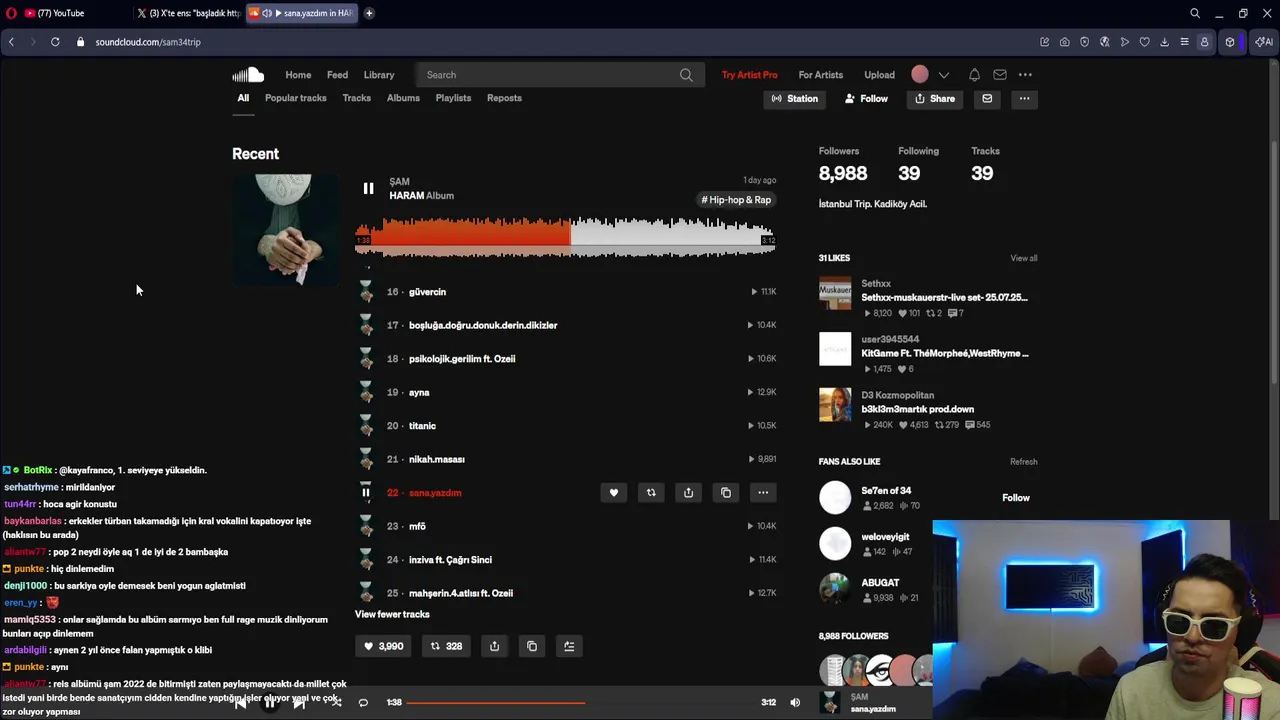Seek within the album waveform
Screen dimensions: 1280x720
tap(565, 235)
